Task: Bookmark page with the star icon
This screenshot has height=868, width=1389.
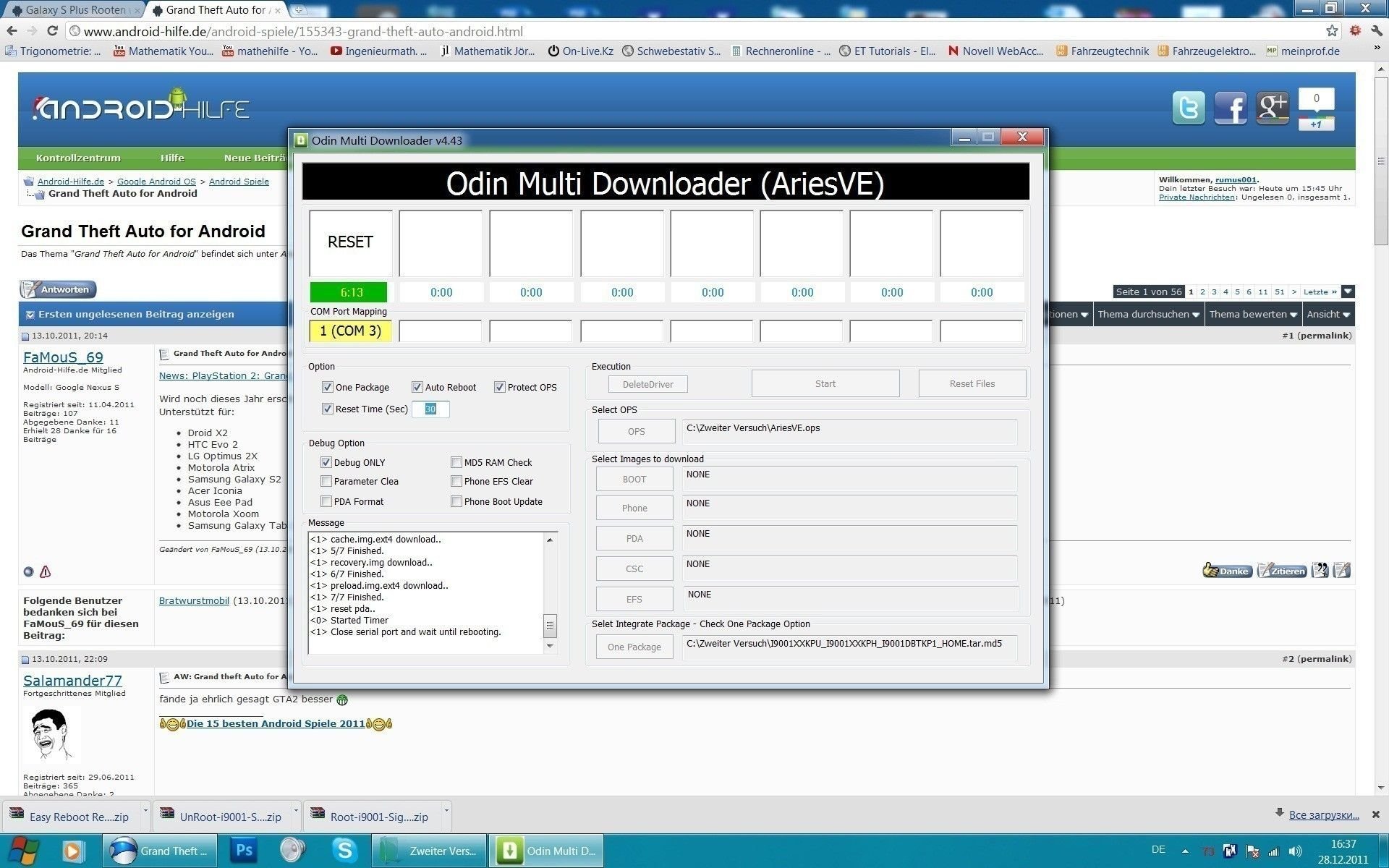Action: pos(1332,31)
